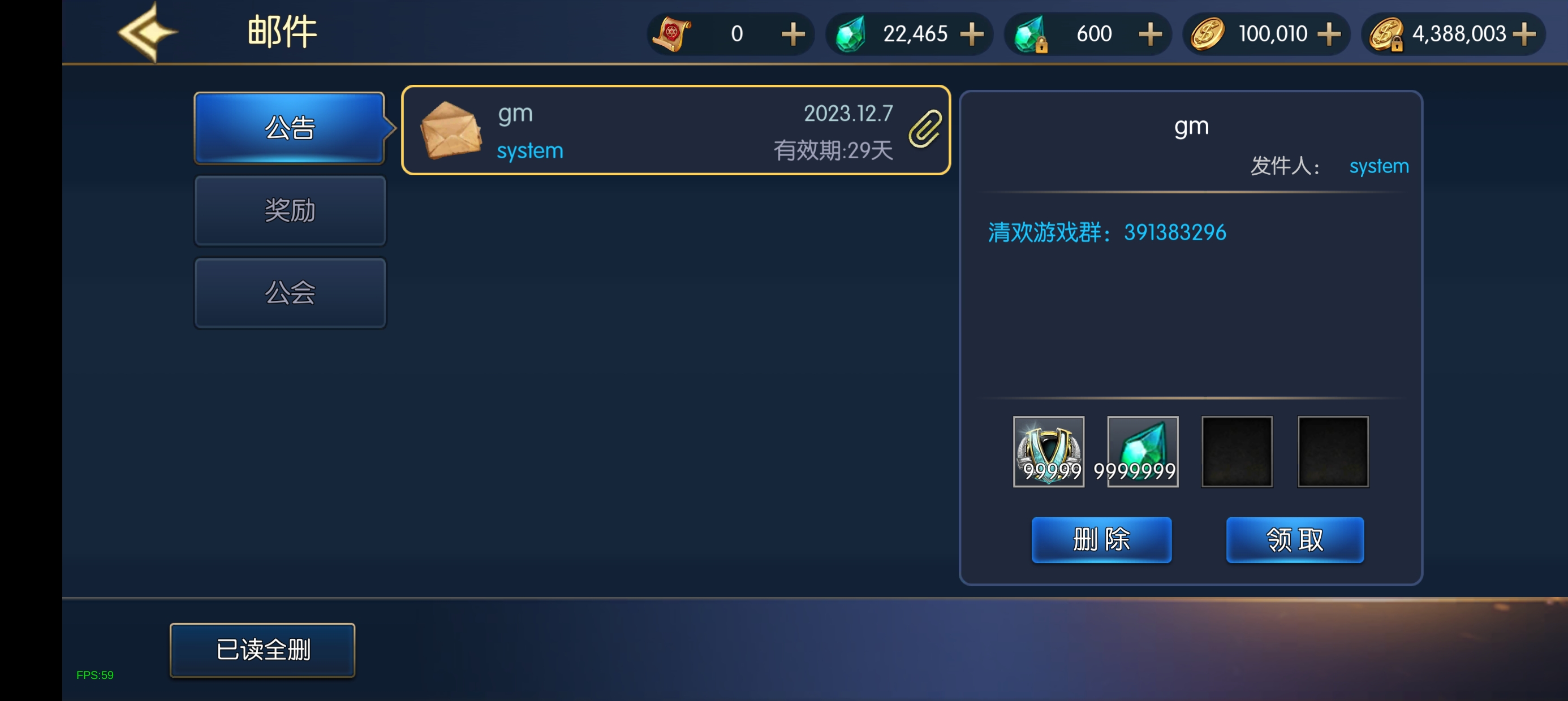Click the plus next to 100,010 gold
This screenshot has width=1568, height=701.
[x=1329, y=34]
